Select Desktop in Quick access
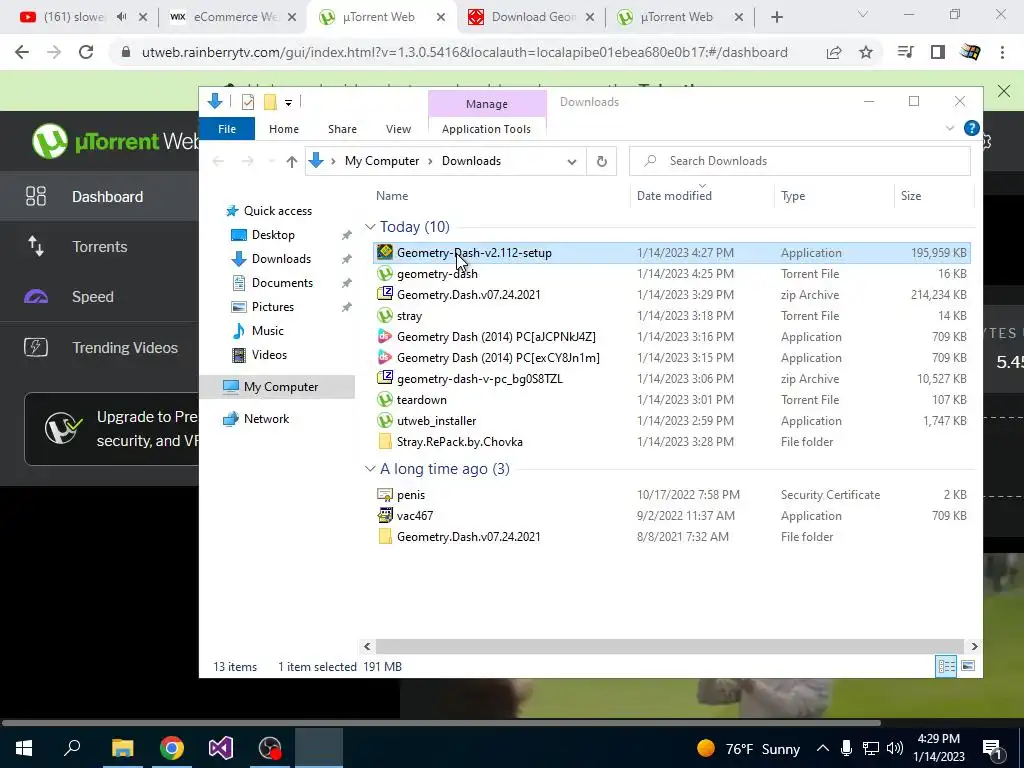Screen dimensions: 1024x768 pyautogui.click(x=273, y=234)
